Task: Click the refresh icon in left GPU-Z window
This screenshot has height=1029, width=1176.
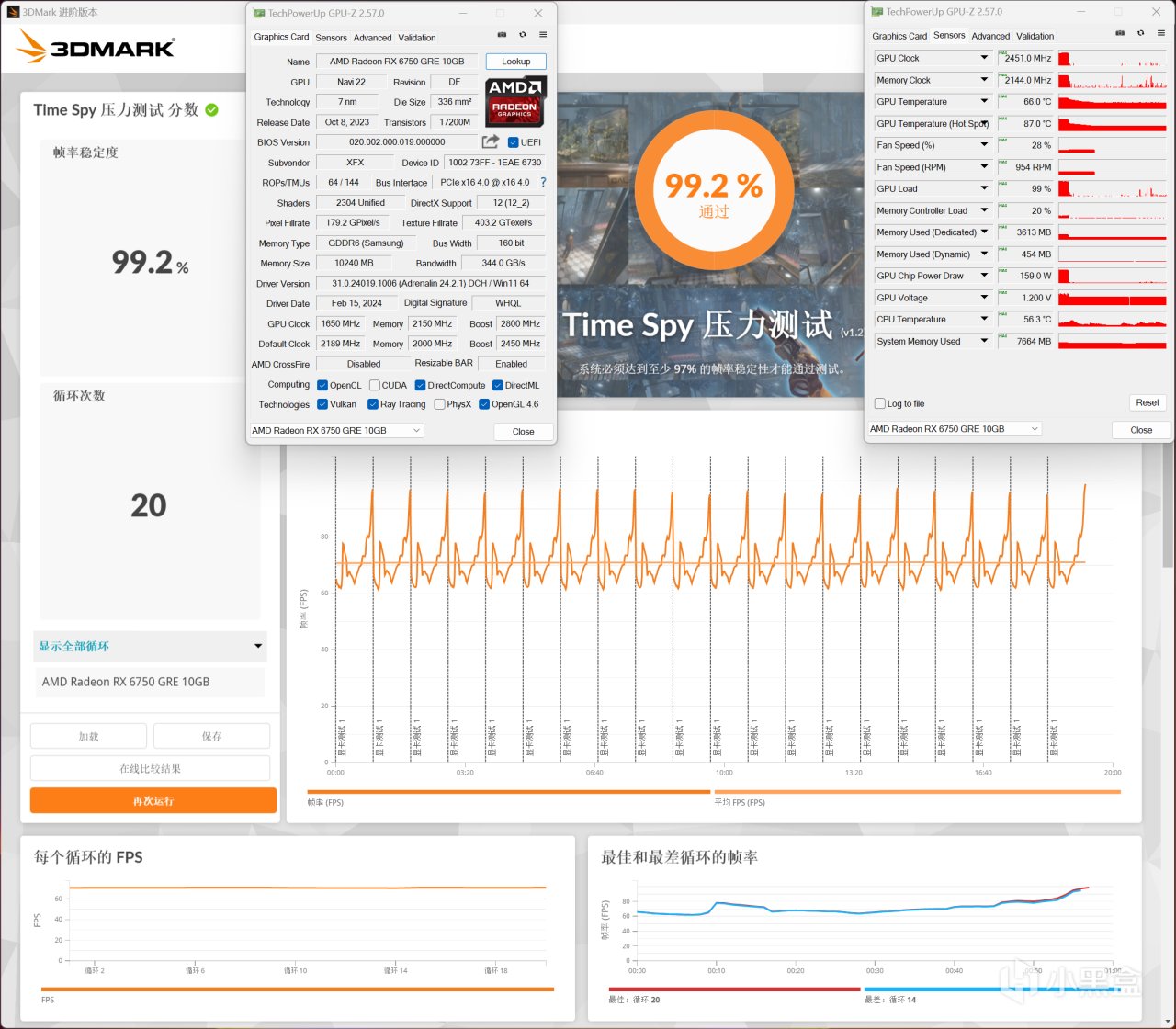Action: pos(523,35)
